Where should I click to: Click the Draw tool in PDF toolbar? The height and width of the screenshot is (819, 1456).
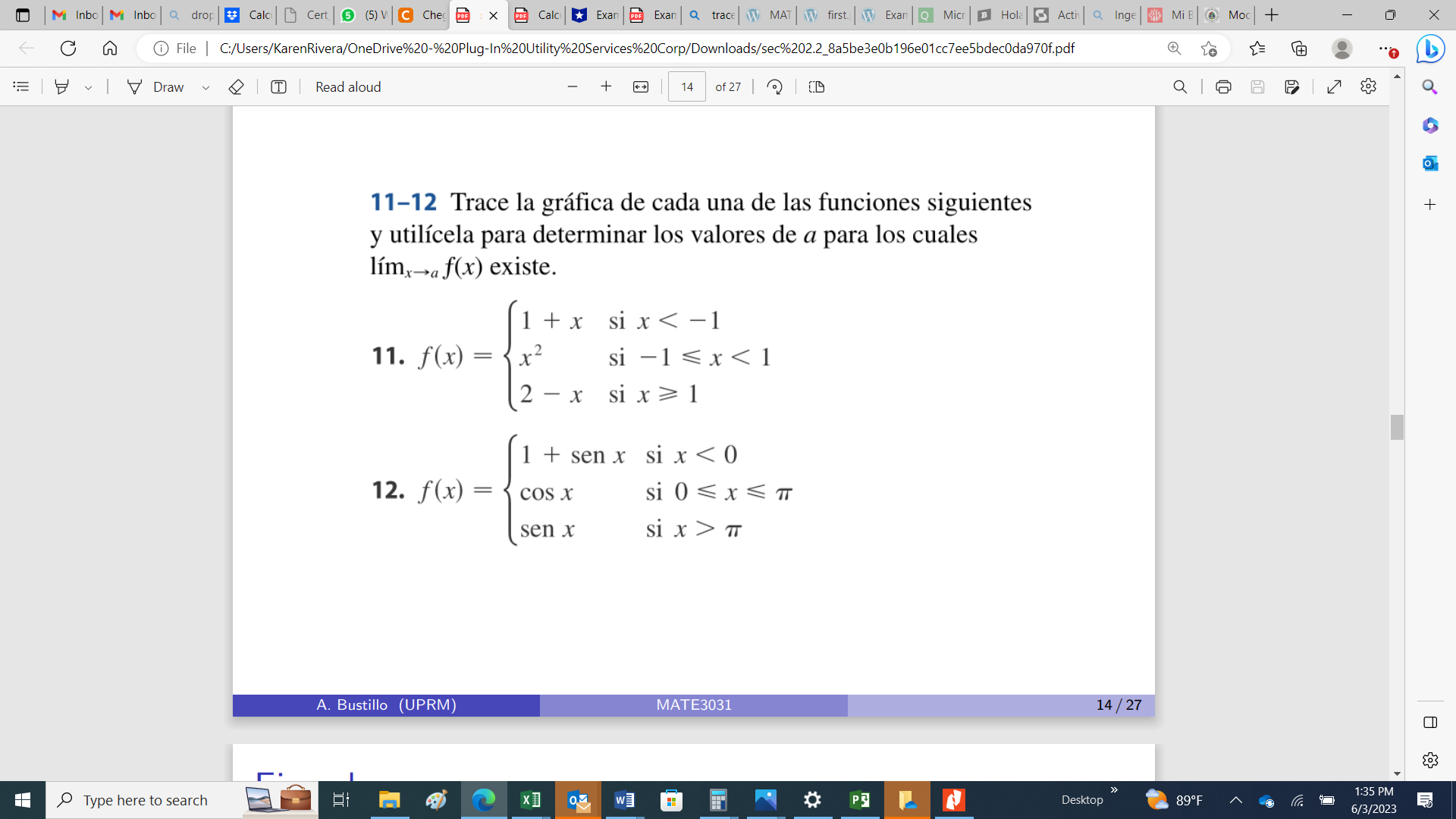(x=155, y=87)
